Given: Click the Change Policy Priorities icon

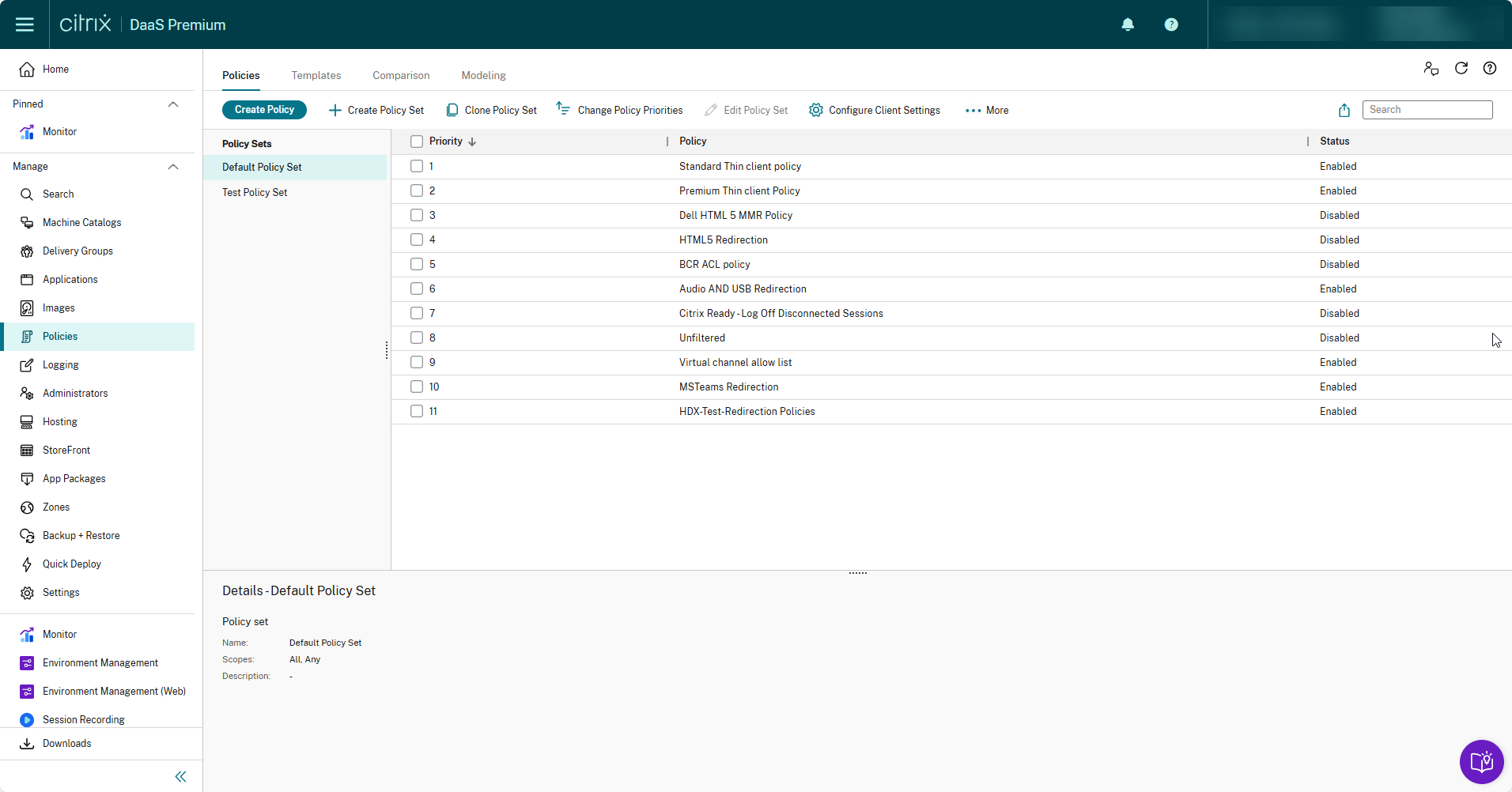Looking at the screenshot, I should click(x=563, y=109).
